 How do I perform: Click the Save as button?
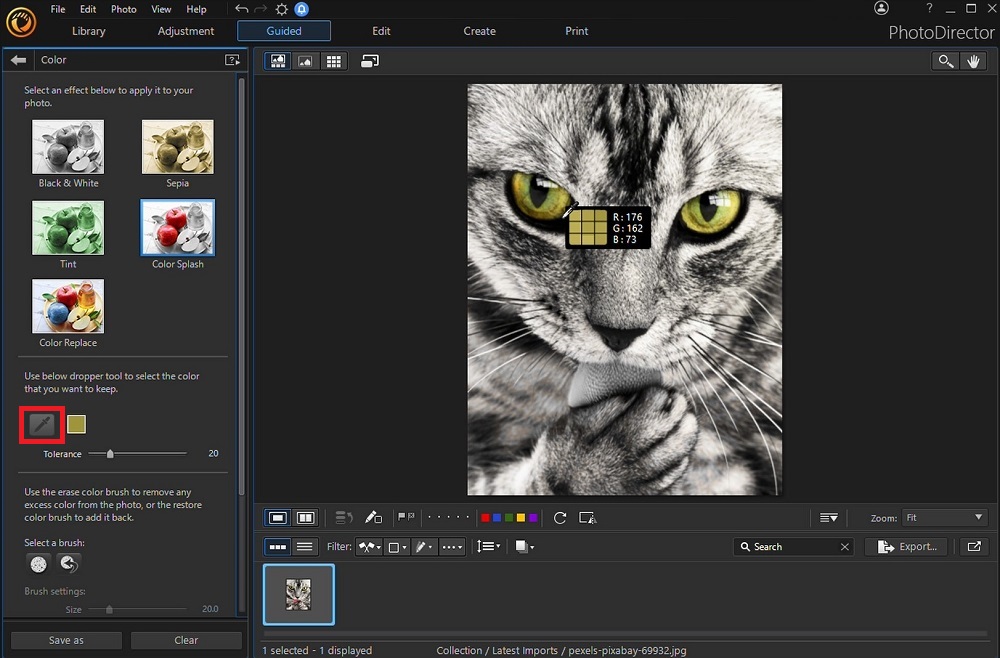[65, 639]
